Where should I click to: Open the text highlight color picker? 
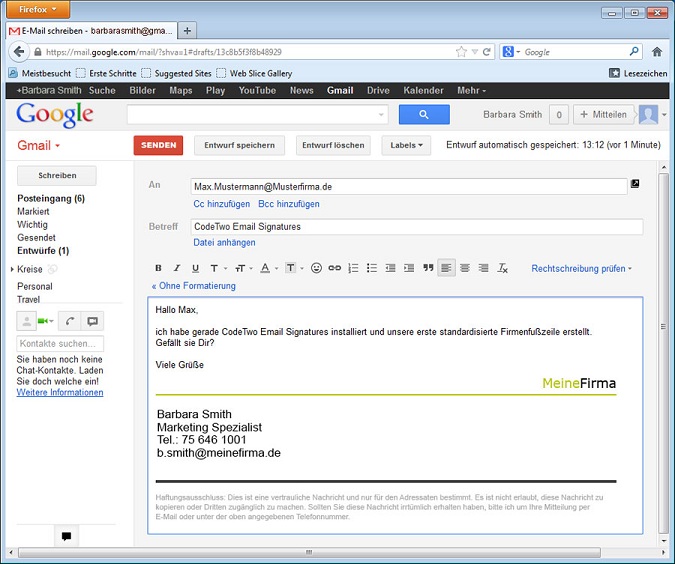[294, 268]
